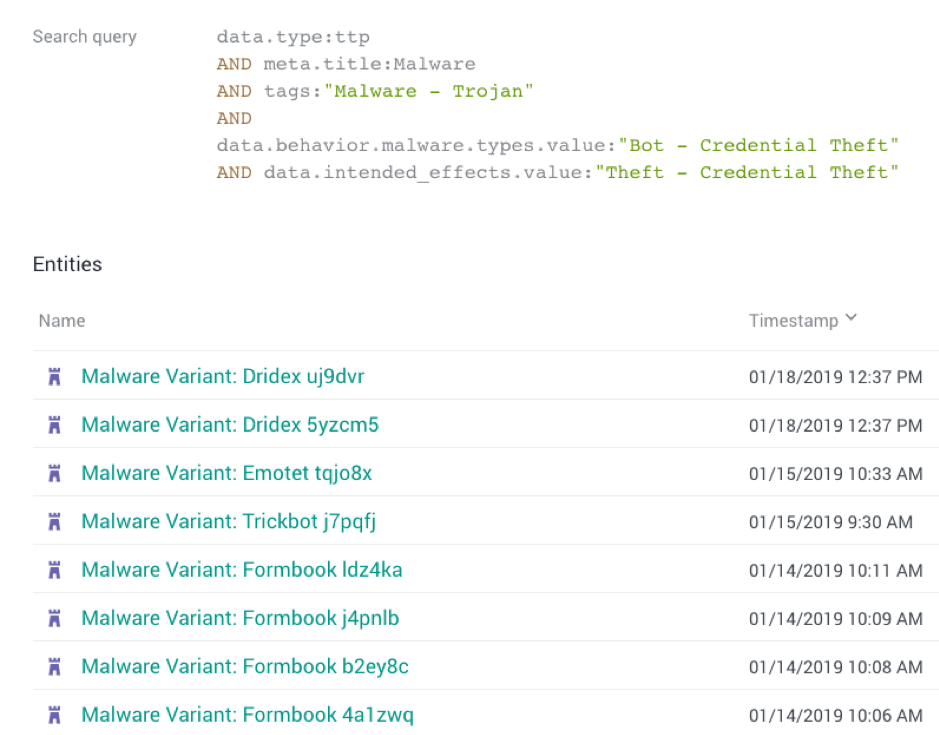
Task: Click the TTP icon beside Formbook j4pnlb
Action: click(54, 619)
